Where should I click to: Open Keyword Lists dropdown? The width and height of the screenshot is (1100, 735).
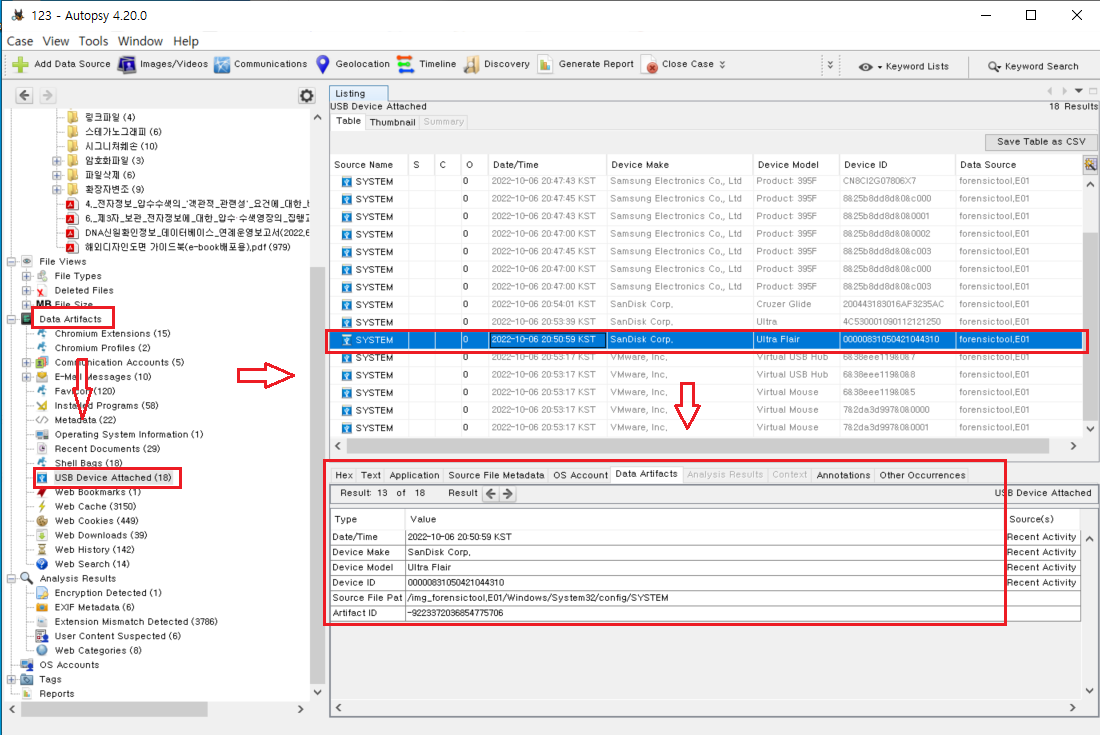pos(904,67)
